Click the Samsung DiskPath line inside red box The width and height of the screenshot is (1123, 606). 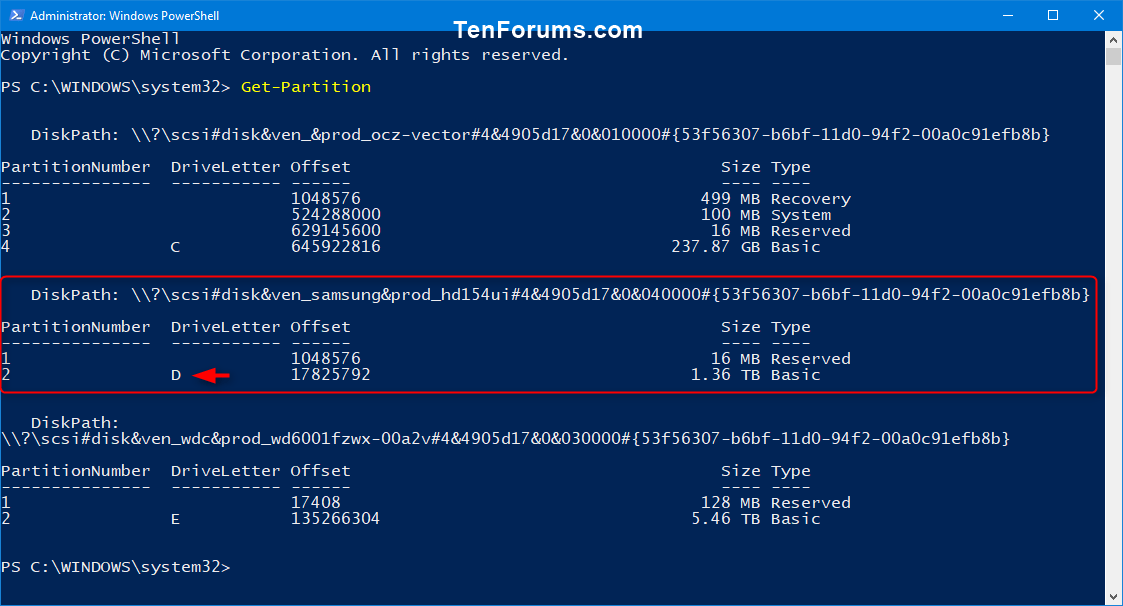coord(560,294)
